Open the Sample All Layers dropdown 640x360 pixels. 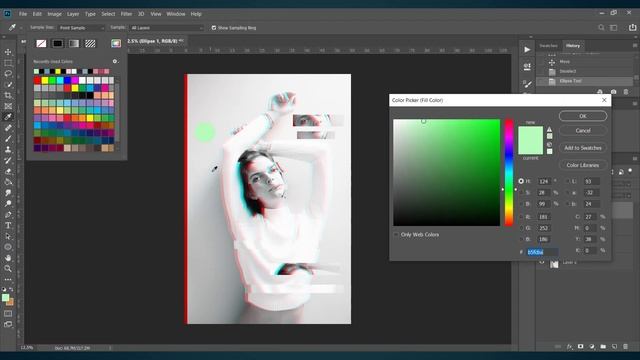pos(166,28)
